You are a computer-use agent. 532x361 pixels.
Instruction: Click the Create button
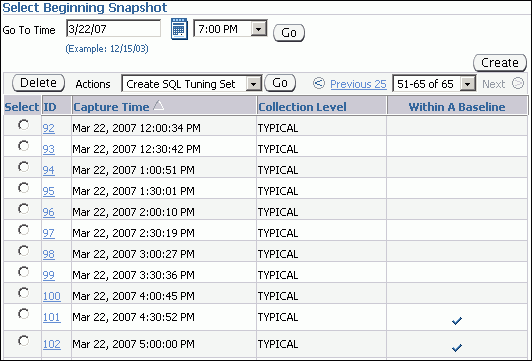tap(500, 63)
